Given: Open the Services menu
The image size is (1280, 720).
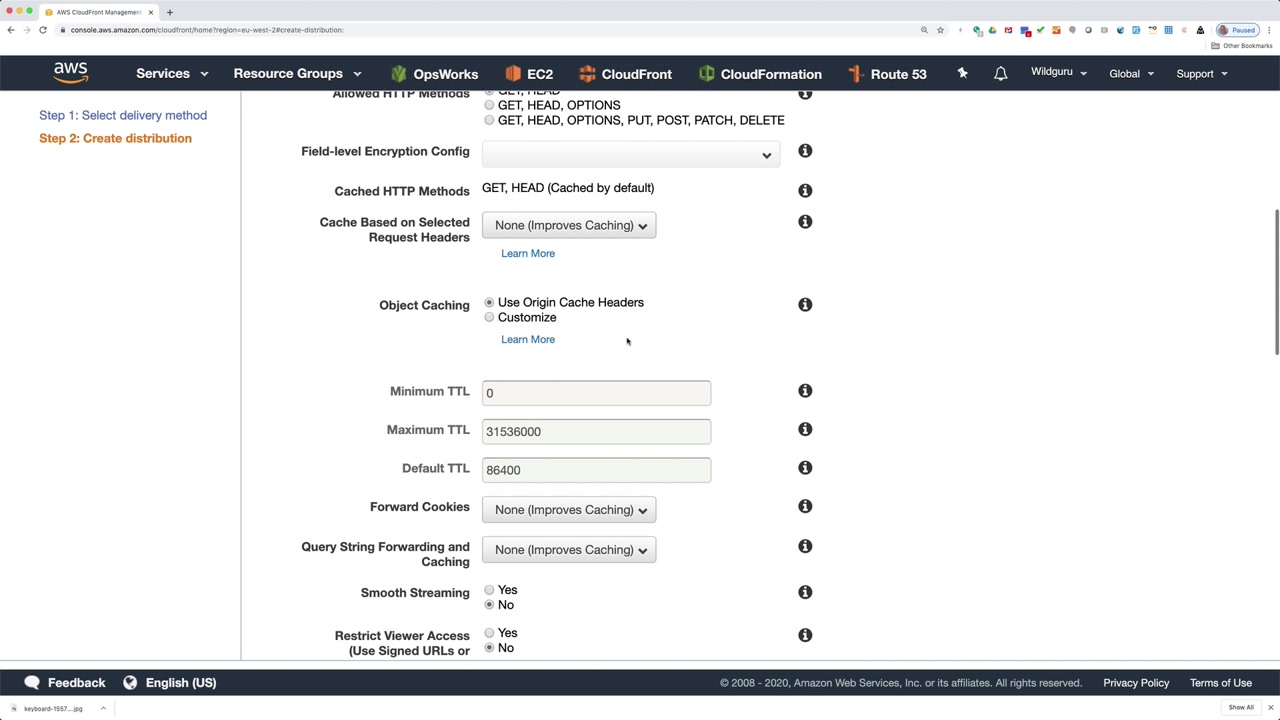Looking at the screenshot, I should tap(172, 74).
